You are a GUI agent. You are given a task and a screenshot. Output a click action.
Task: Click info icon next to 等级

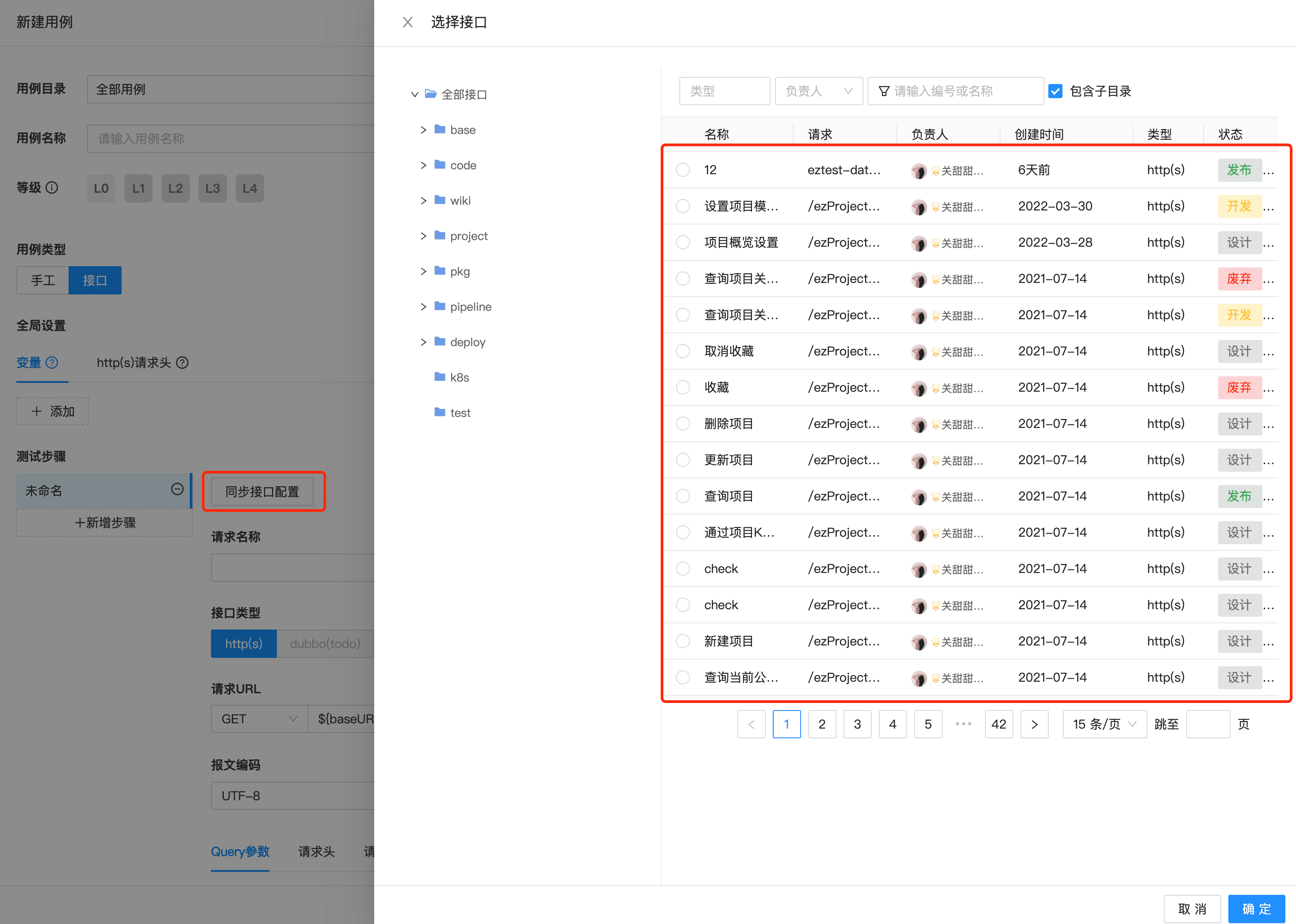click(52, 187)
